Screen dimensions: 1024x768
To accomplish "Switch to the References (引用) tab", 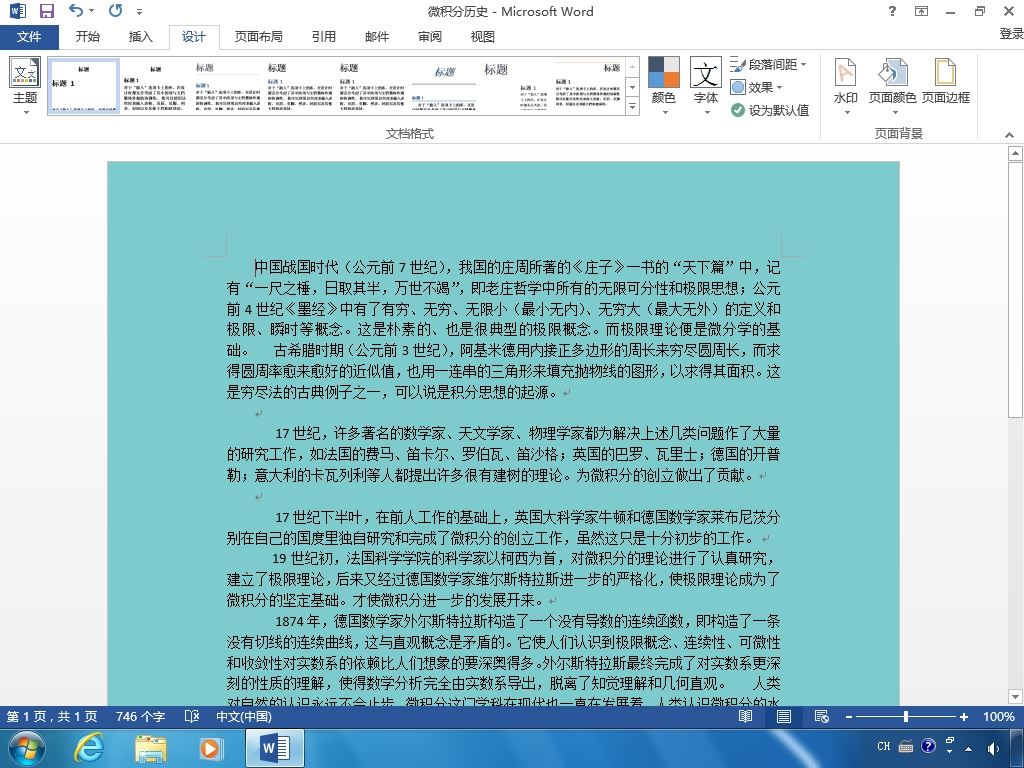I will coord(323,37).
